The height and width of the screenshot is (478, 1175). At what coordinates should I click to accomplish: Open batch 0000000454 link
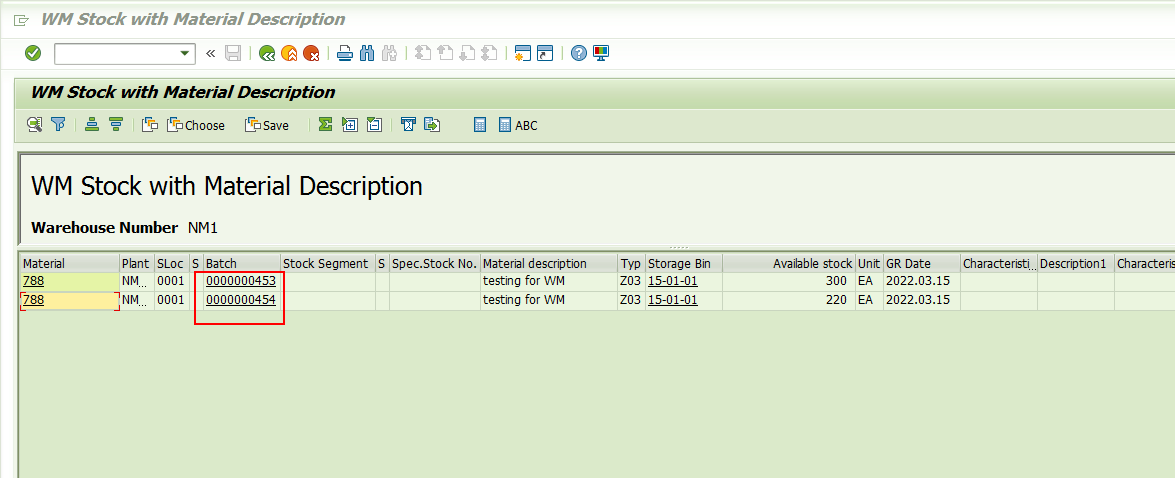tap(241, 300)
